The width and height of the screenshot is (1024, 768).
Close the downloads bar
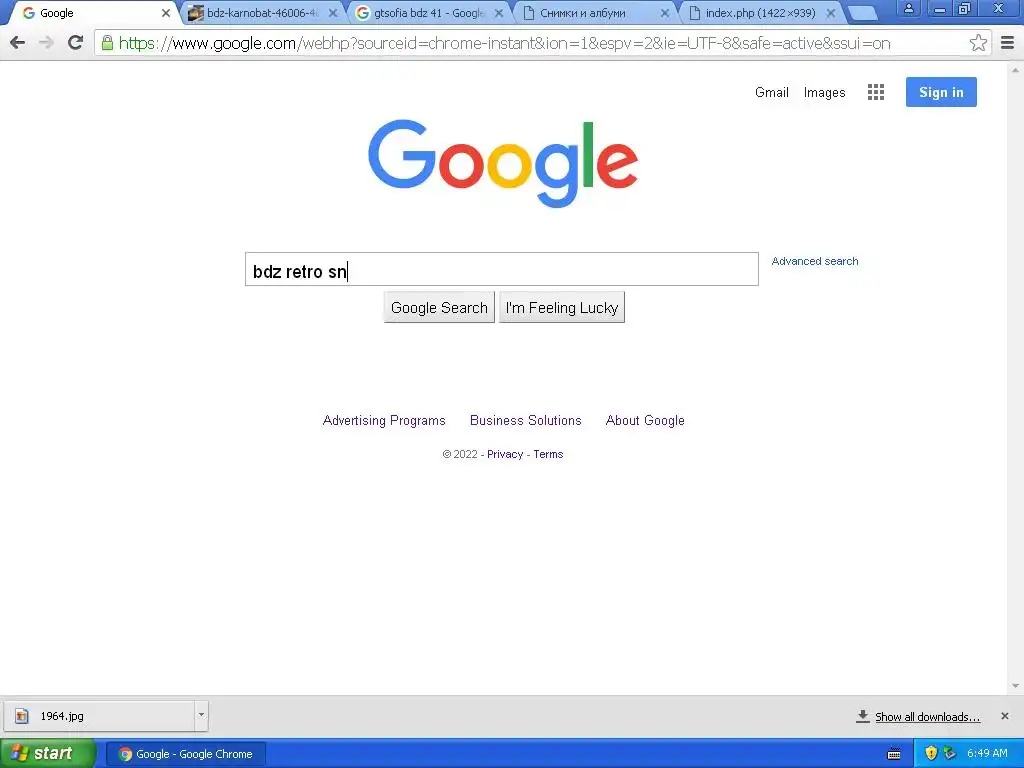tap(1004, 716)
